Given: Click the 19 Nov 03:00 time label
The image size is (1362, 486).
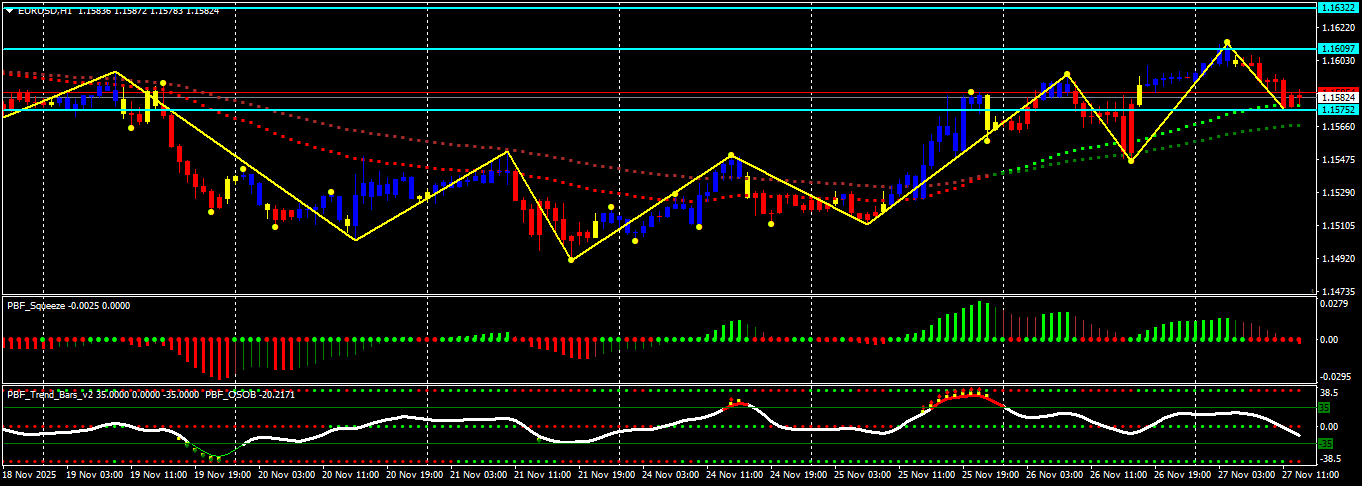Looking at the screenshot, I should pyautogui.click(x=94, y=476).
